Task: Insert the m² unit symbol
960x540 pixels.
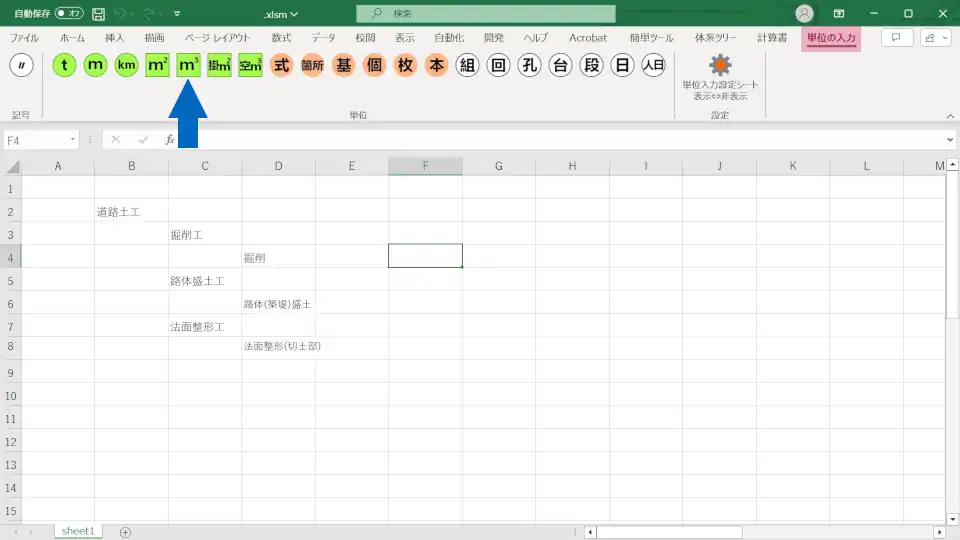Action: [157, 65]
